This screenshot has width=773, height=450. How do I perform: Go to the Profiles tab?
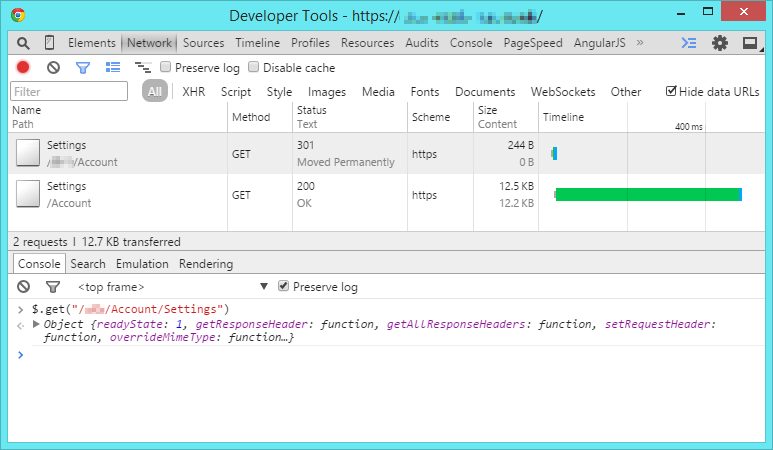310,43
